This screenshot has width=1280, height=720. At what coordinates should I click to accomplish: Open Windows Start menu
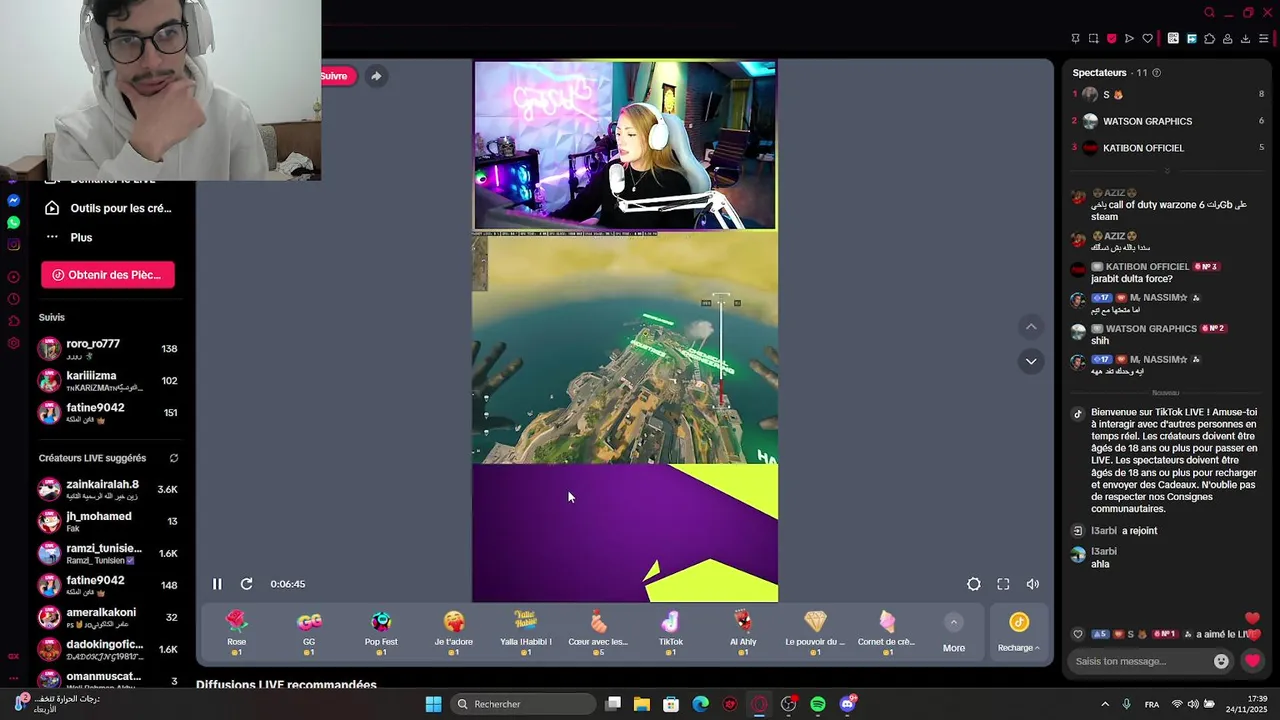(433, 704)
